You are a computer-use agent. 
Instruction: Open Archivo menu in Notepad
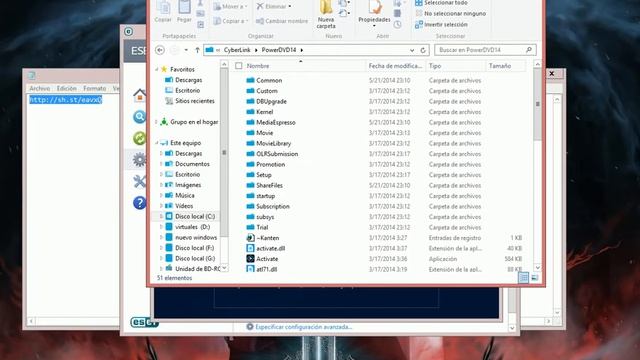point(40,88)
